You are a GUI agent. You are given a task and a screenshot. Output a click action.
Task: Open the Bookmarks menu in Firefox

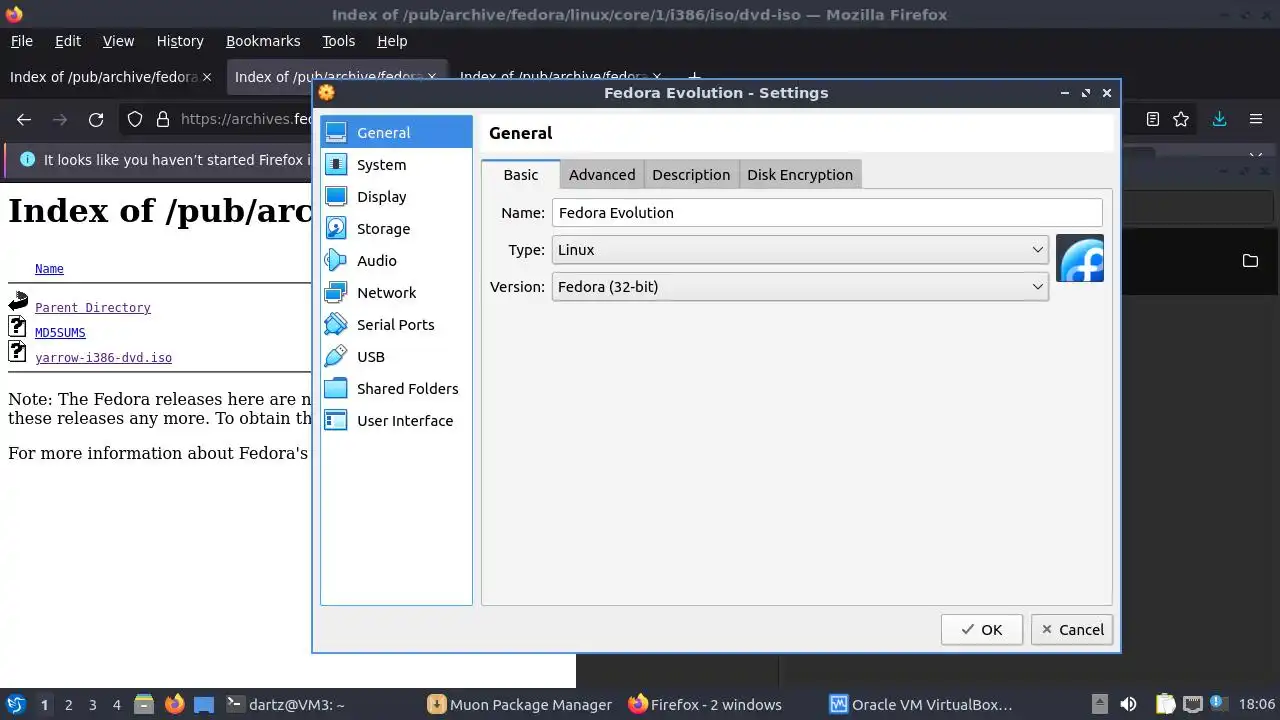[263, 41]
